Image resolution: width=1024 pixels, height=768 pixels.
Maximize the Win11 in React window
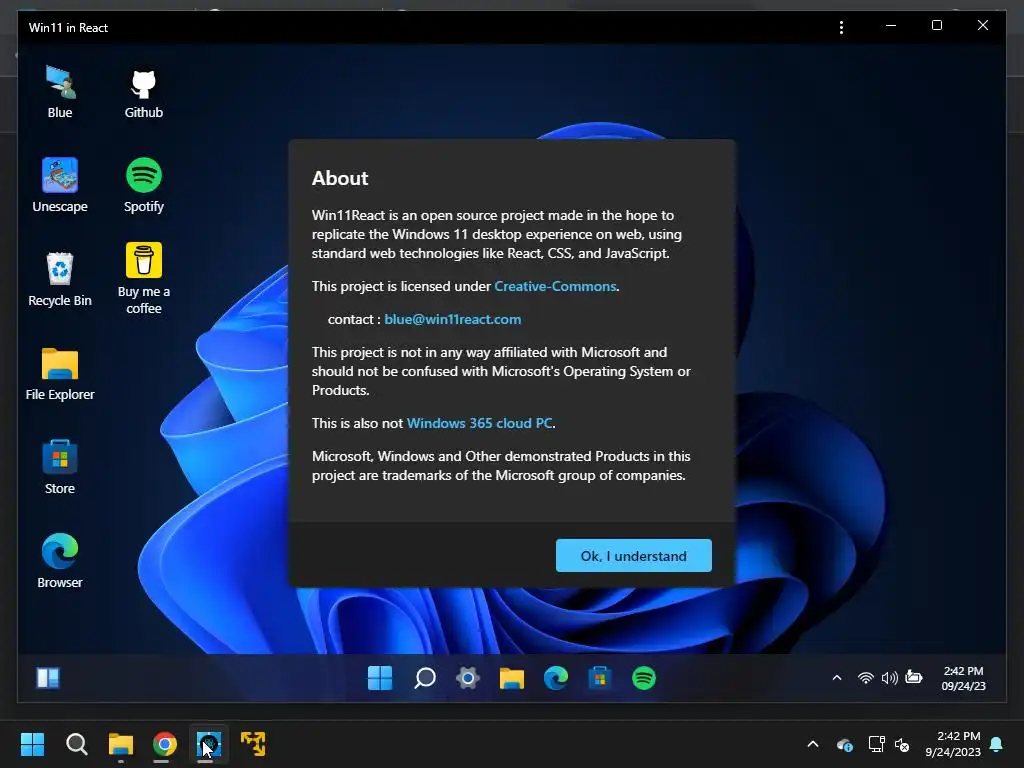coord(936,25)
